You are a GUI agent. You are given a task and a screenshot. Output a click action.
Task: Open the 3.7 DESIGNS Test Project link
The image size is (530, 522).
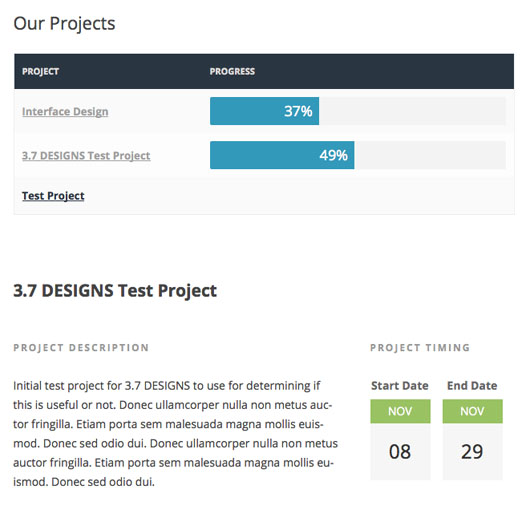pos(86,156)
